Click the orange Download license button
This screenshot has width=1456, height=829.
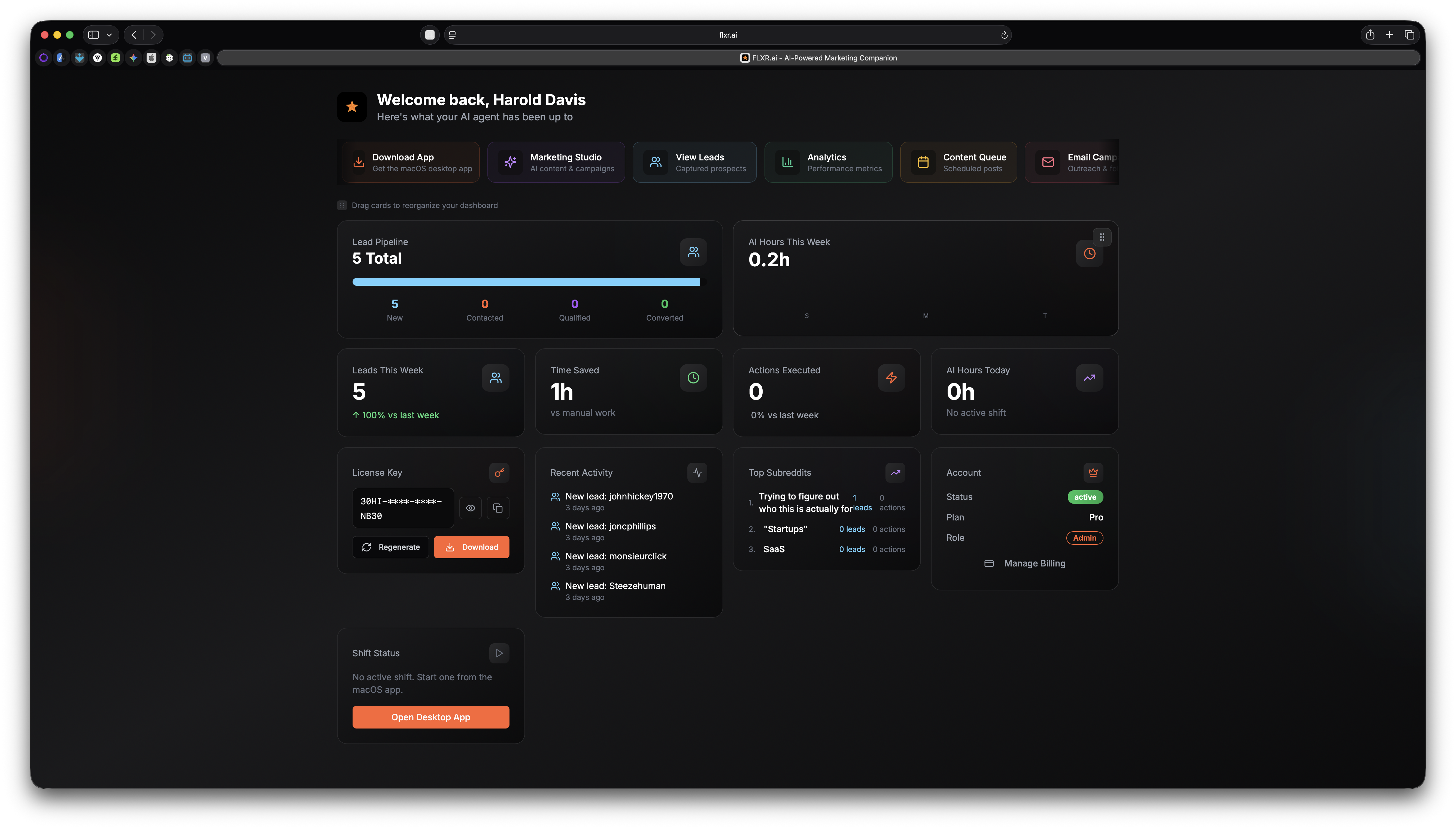471,547
